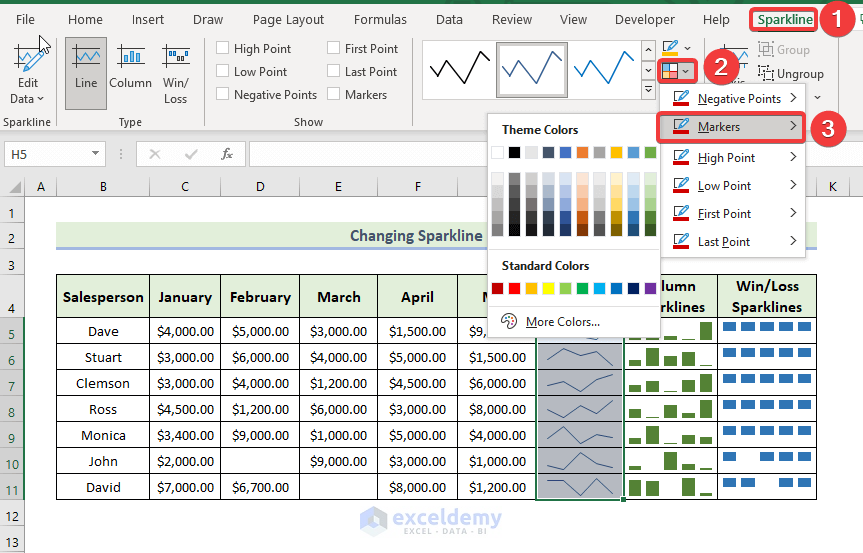Switch to the Developer tab
863x553 pixels.
[x=644, y=20]
